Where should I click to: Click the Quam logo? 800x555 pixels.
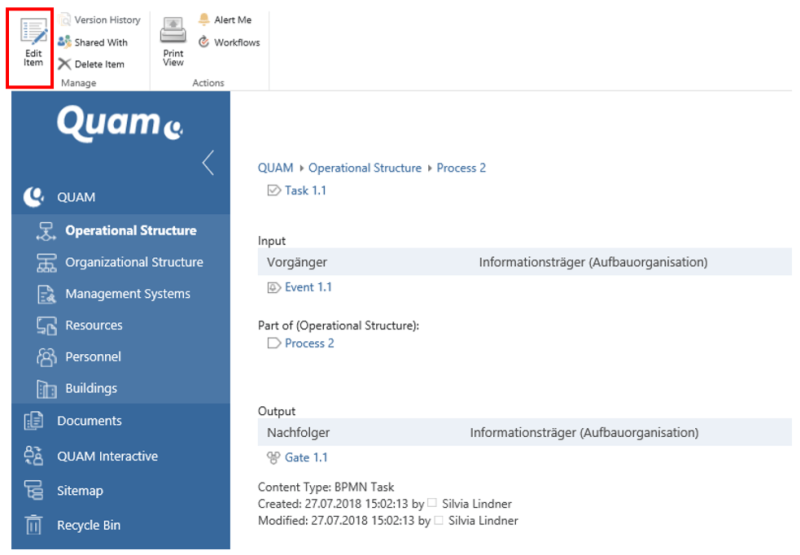pos(119,124)
